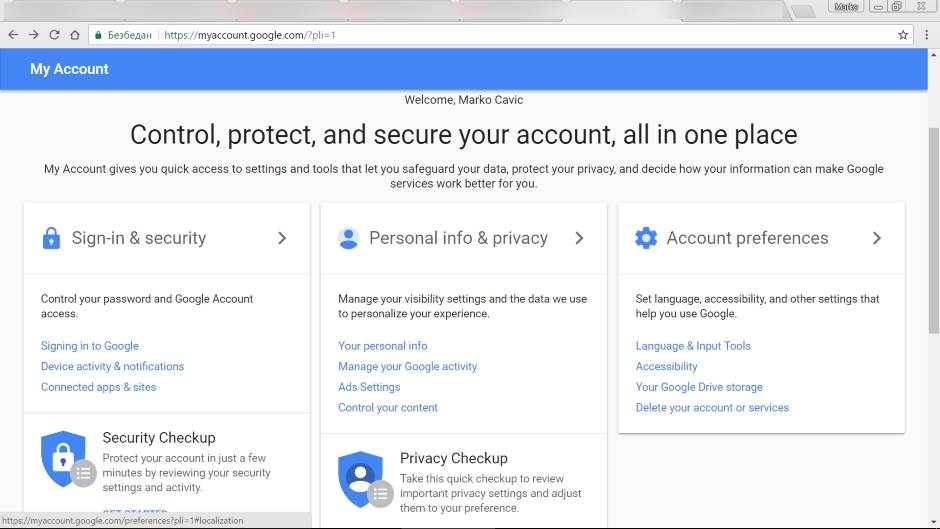Click the Security Checkup shield icon
940x529 pixels.
click(x=62, y=459)
